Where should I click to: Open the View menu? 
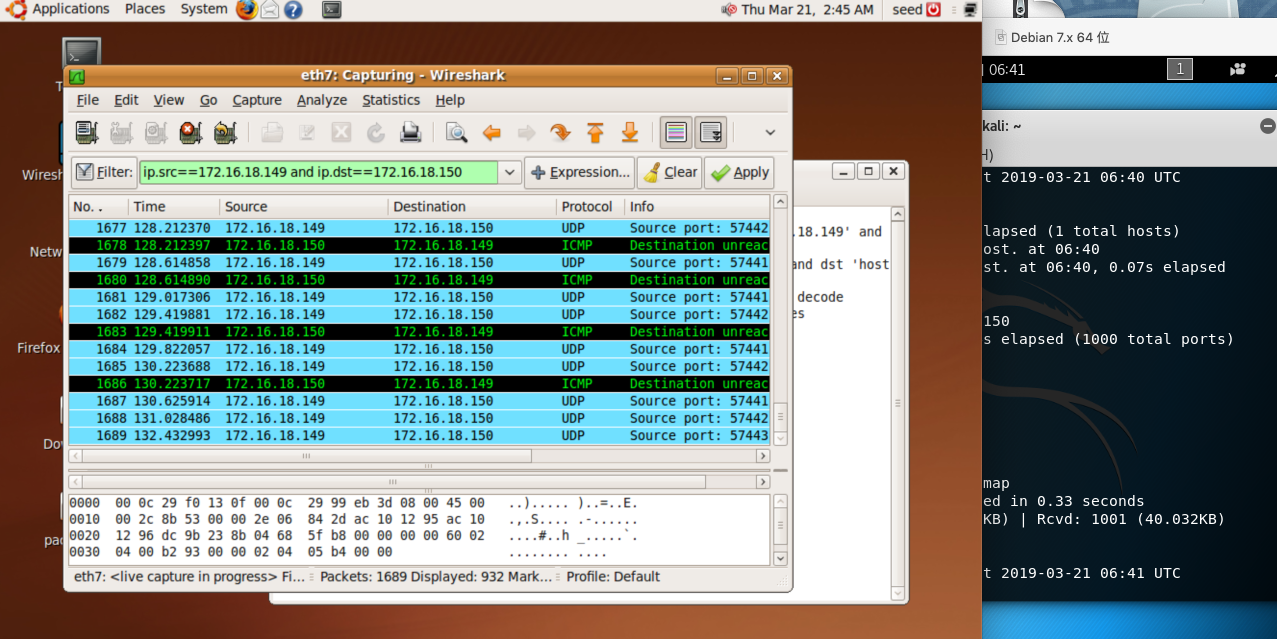point(168,100)
